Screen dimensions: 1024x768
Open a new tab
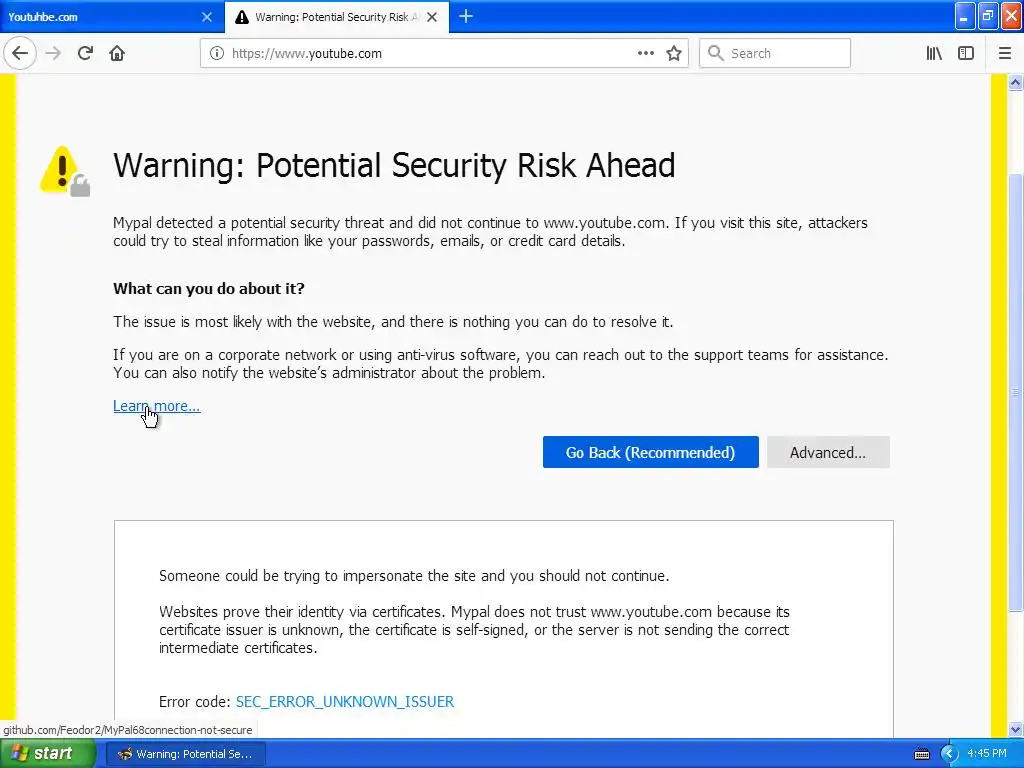[x=466, y=16]
